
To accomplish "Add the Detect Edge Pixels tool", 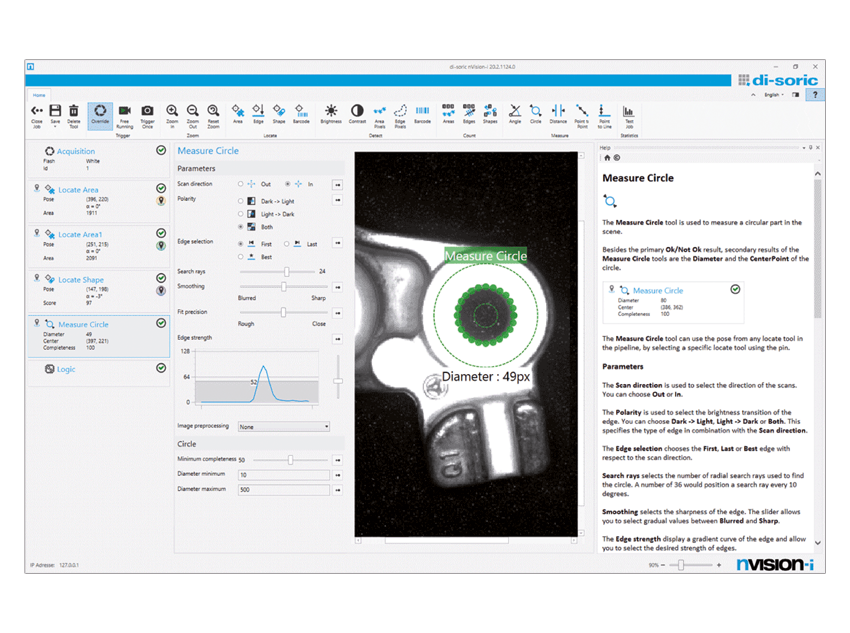I will (400, 116).
